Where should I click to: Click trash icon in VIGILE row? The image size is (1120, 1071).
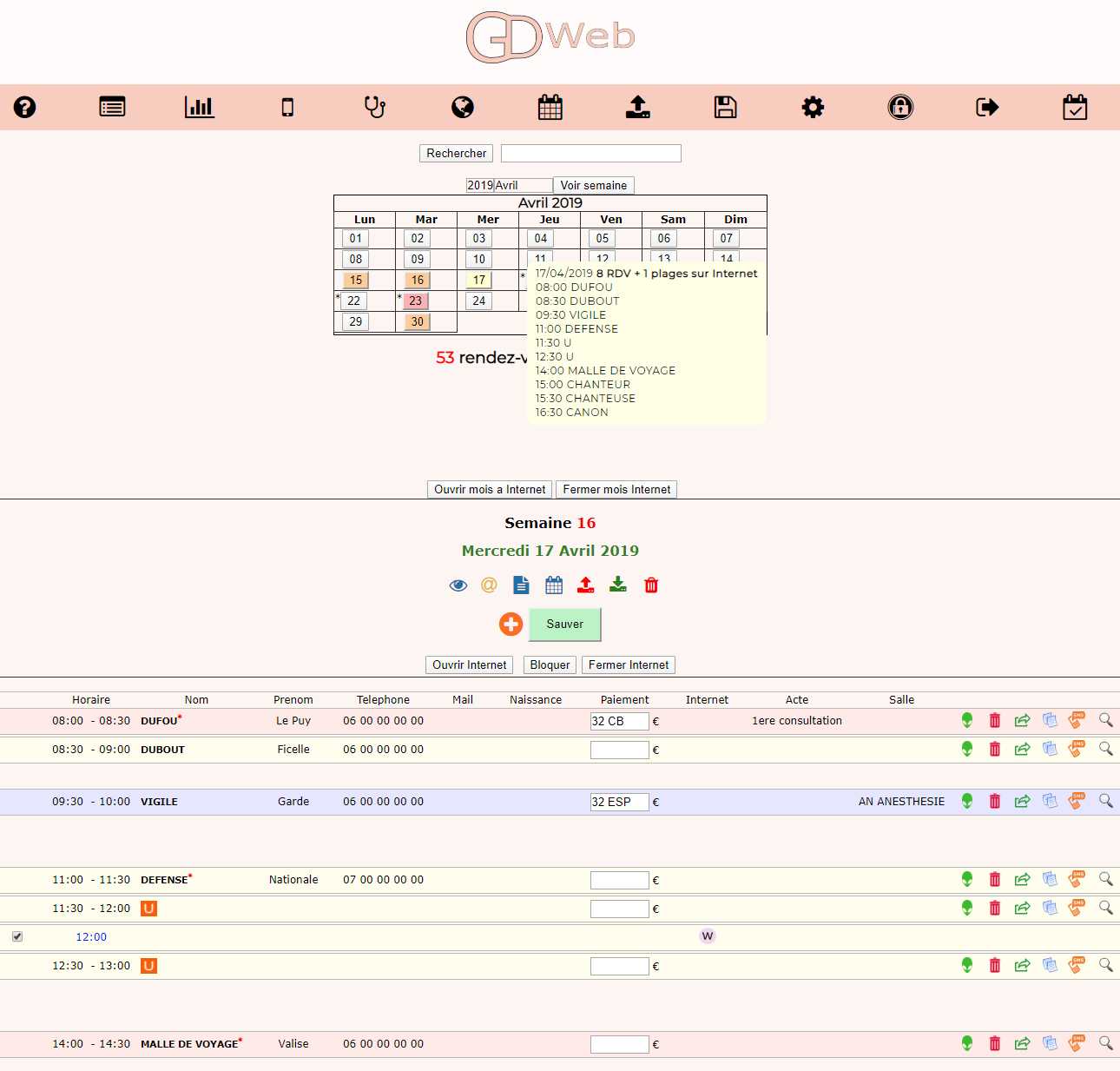click(995, 801)
